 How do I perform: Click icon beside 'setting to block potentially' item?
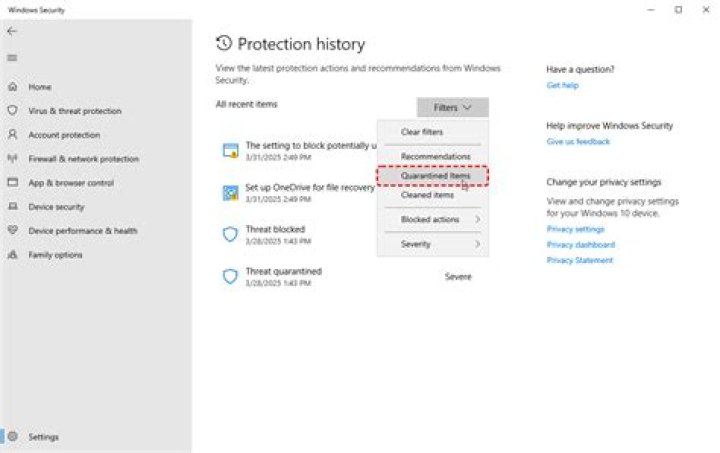coord(231,151)
